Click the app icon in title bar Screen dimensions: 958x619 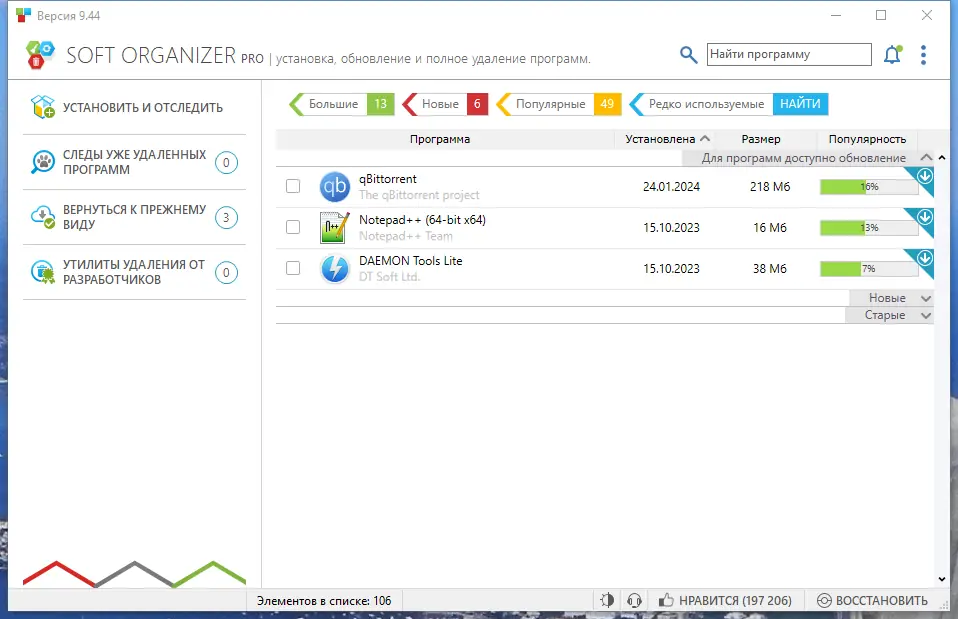coord(23,15)
